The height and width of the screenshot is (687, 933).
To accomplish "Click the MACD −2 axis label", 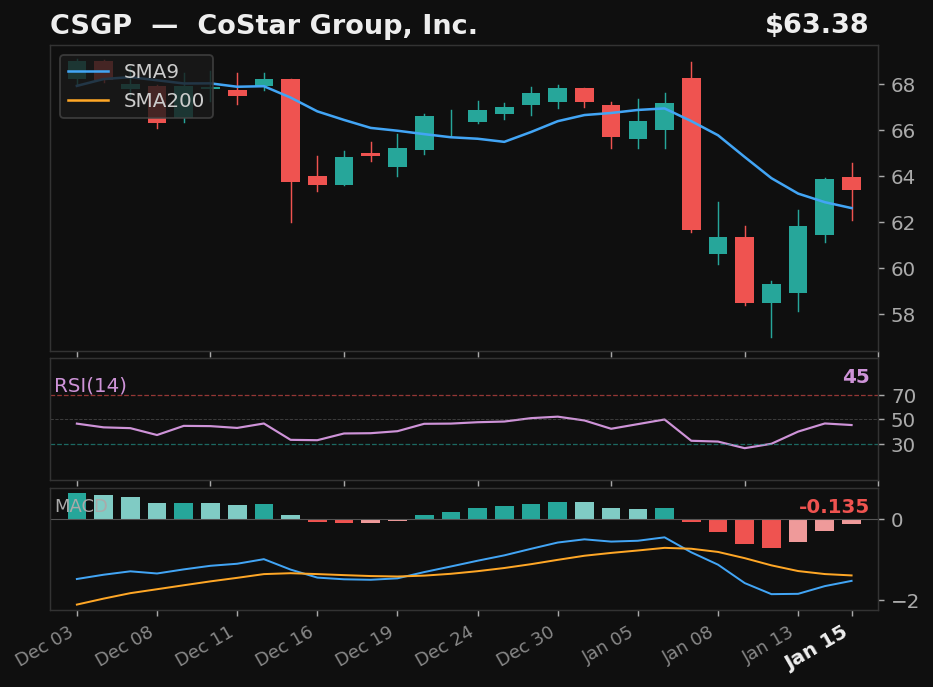I will [904, 601].
